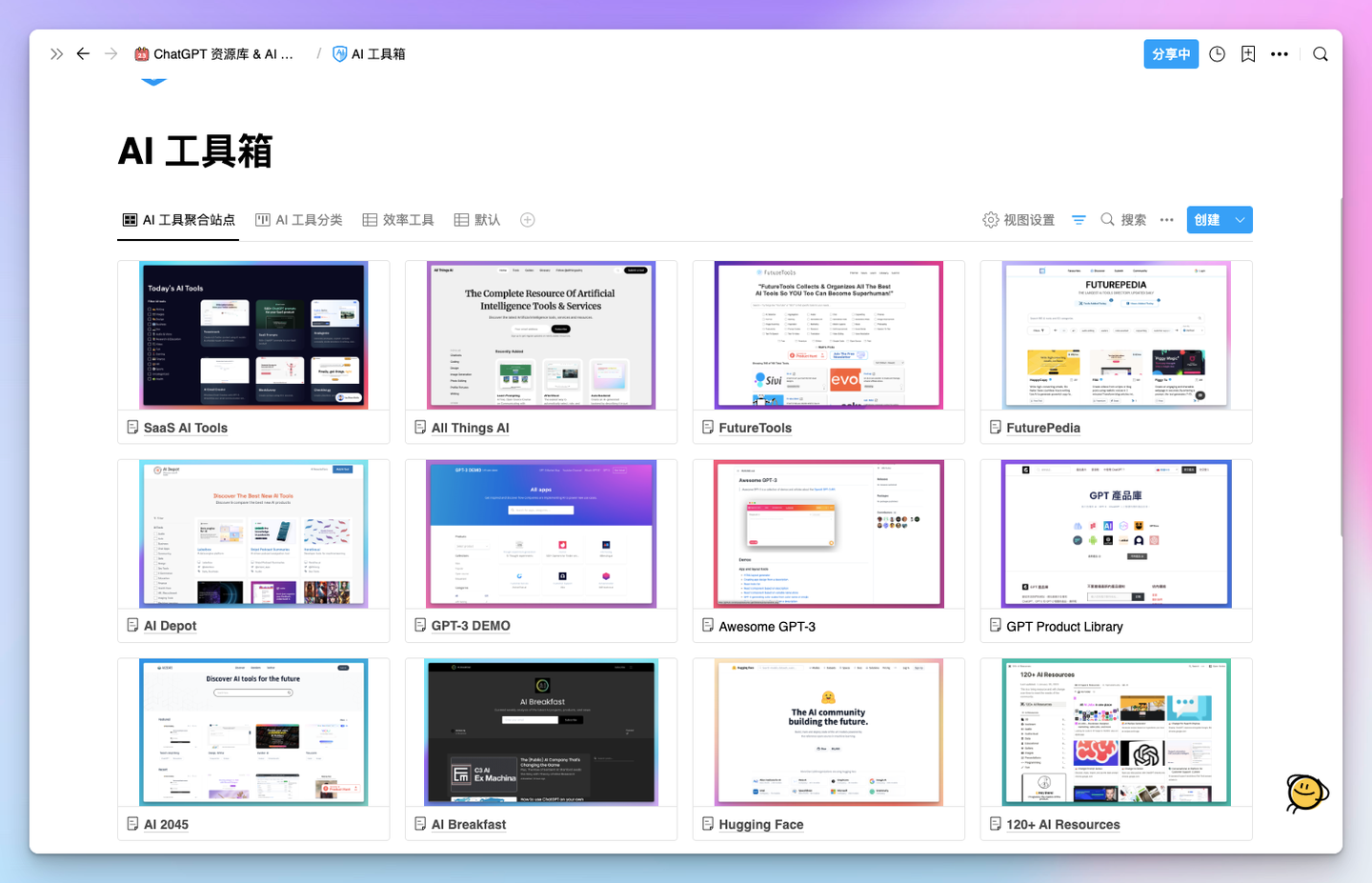The image size is (1372, 883).
Task: Click page icon beside FutureTools
Action: pyautogui.click(x=708, y=427)
